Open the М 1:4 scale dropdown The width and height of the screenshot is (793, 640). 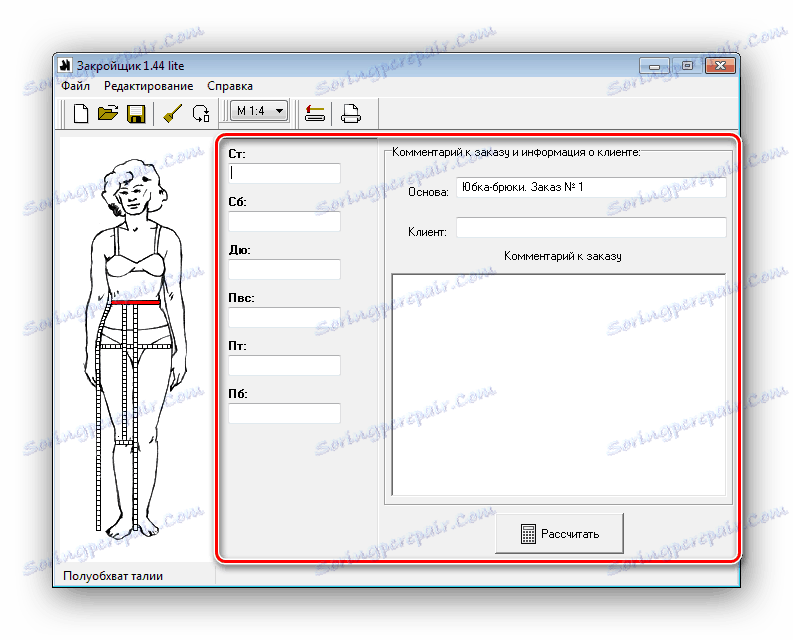coord(259,111)
